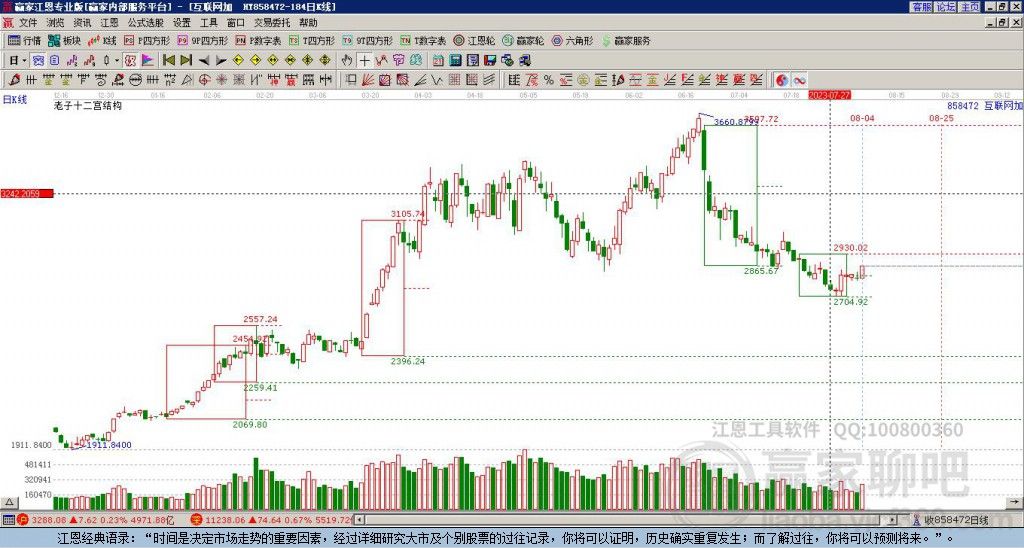This screenshot has width=1024, height=548.
Task: Click the yin-yang taiji icon
Action: 783,79
